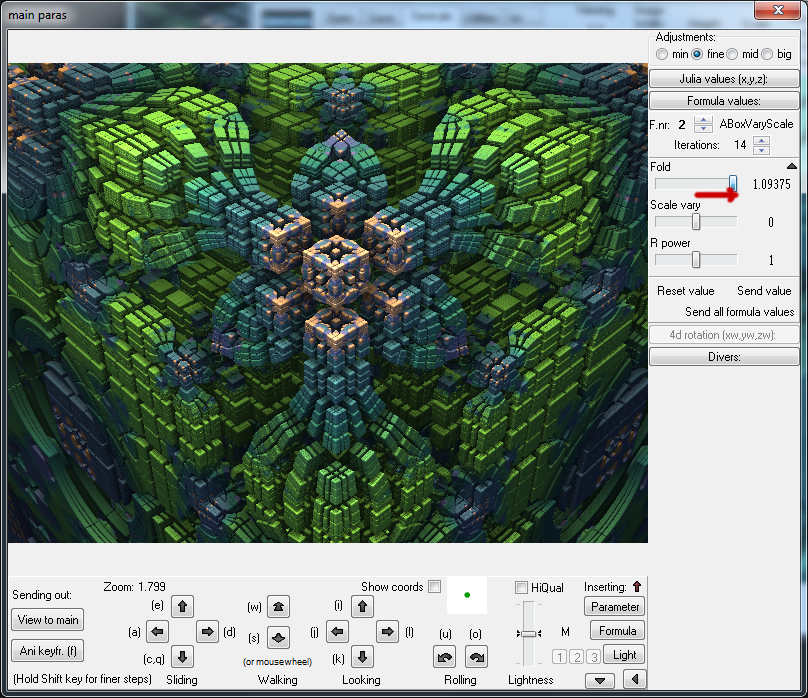The width and height of the screenshot is (808, 698).
Task: Enable the HiQual checkbox
Action: pos(521,587)
